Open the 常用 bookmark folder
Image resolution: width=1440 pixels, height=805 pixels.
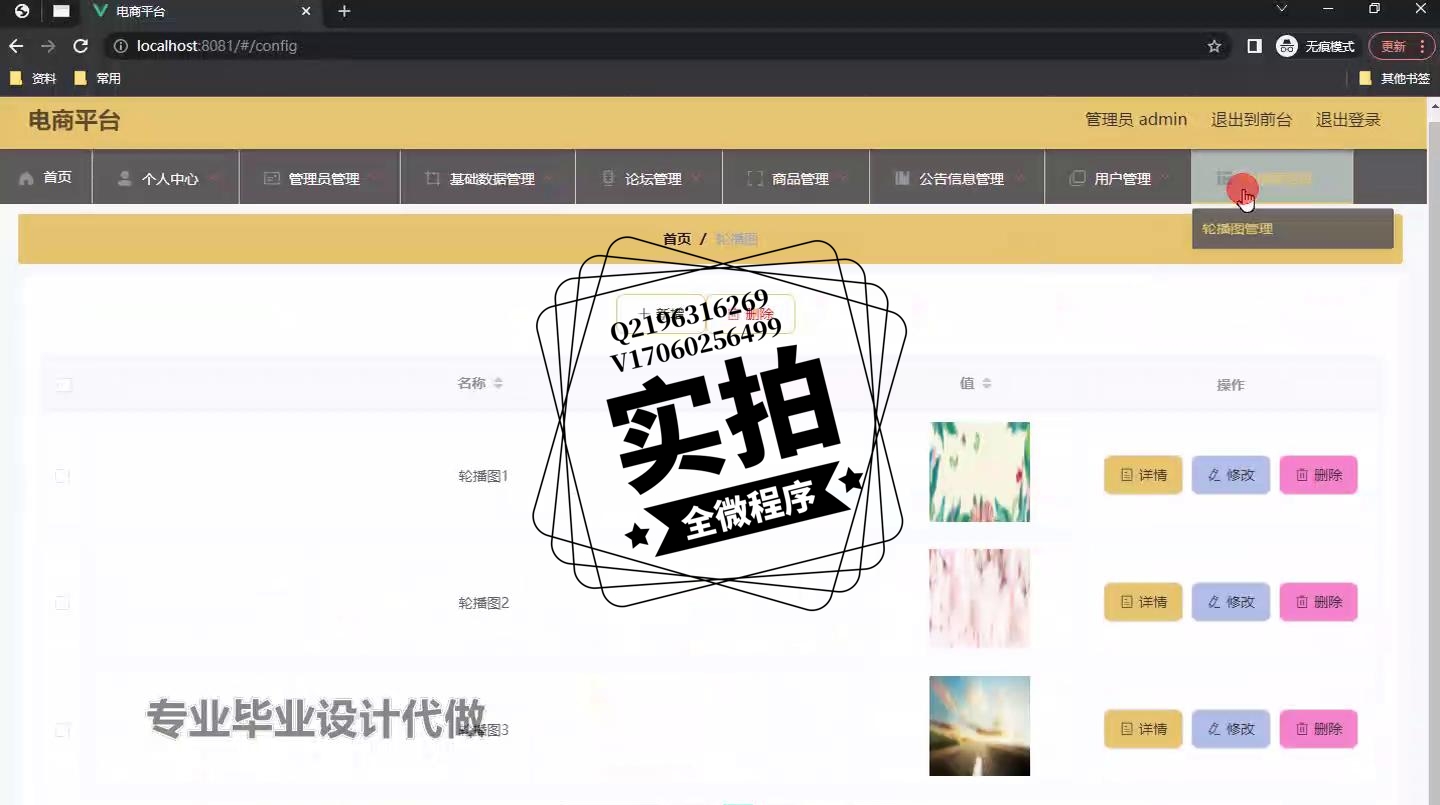click(x=97, y=78)
